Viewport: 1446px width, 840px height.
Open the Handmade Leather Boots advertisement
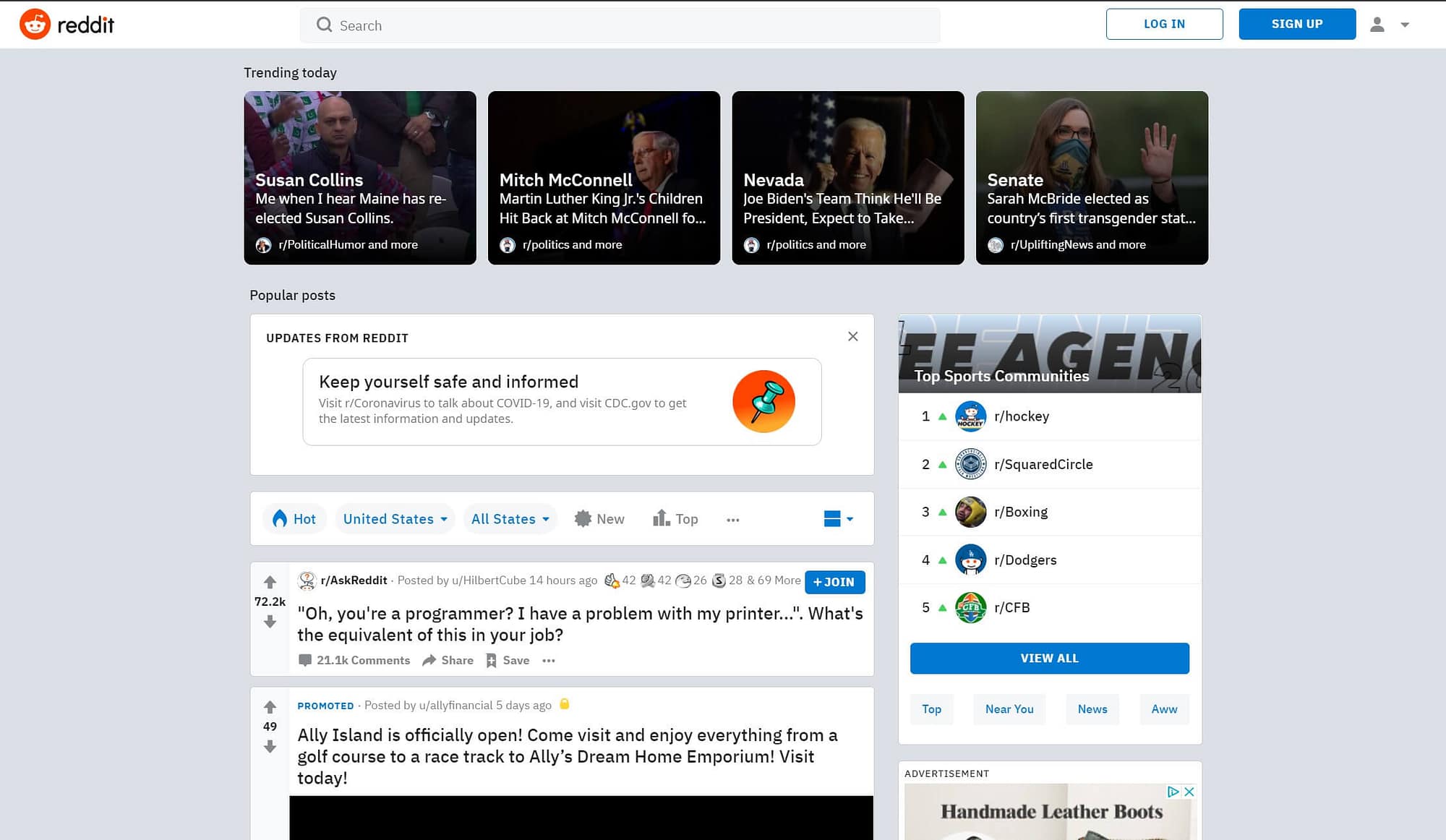point(1051,812)
